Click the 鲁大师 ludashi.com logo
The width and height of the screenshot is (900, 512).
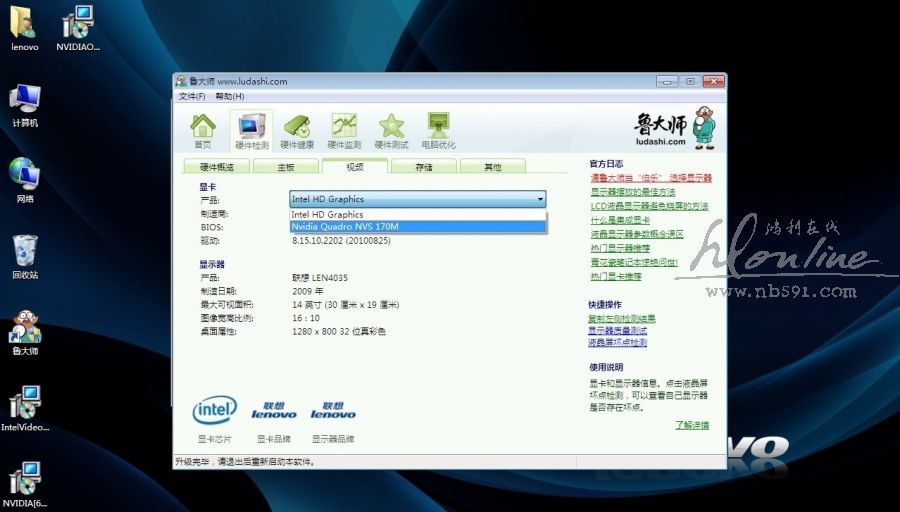[x=674, y=127]
